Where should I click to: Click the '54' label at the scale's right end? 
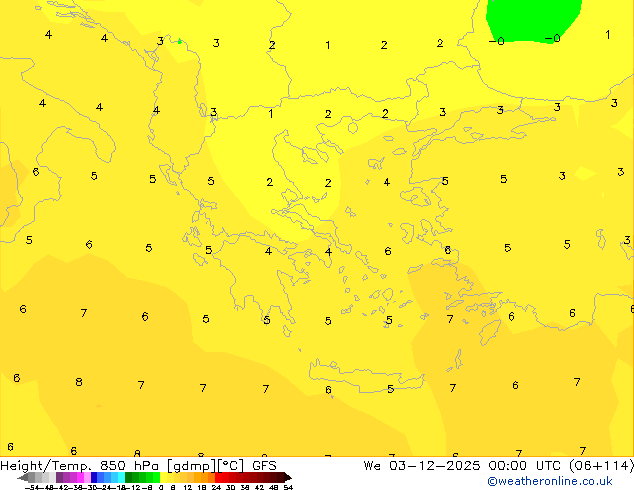click(x=288, y=487)
